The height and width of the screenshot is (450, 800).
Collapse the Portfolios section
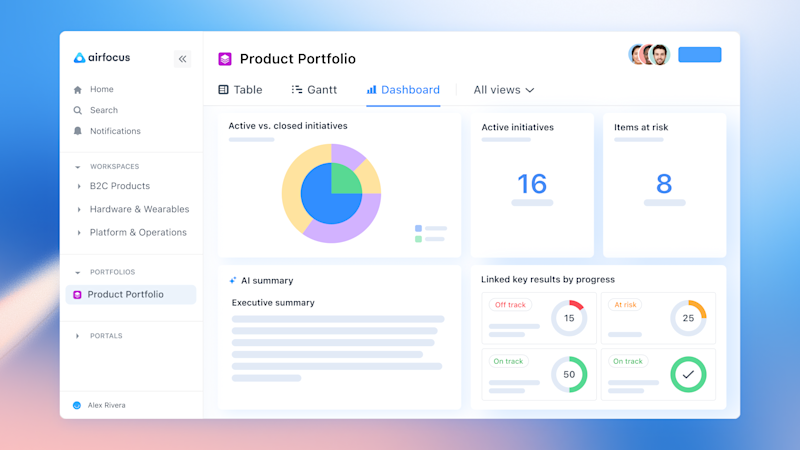[x=78, y=272]
